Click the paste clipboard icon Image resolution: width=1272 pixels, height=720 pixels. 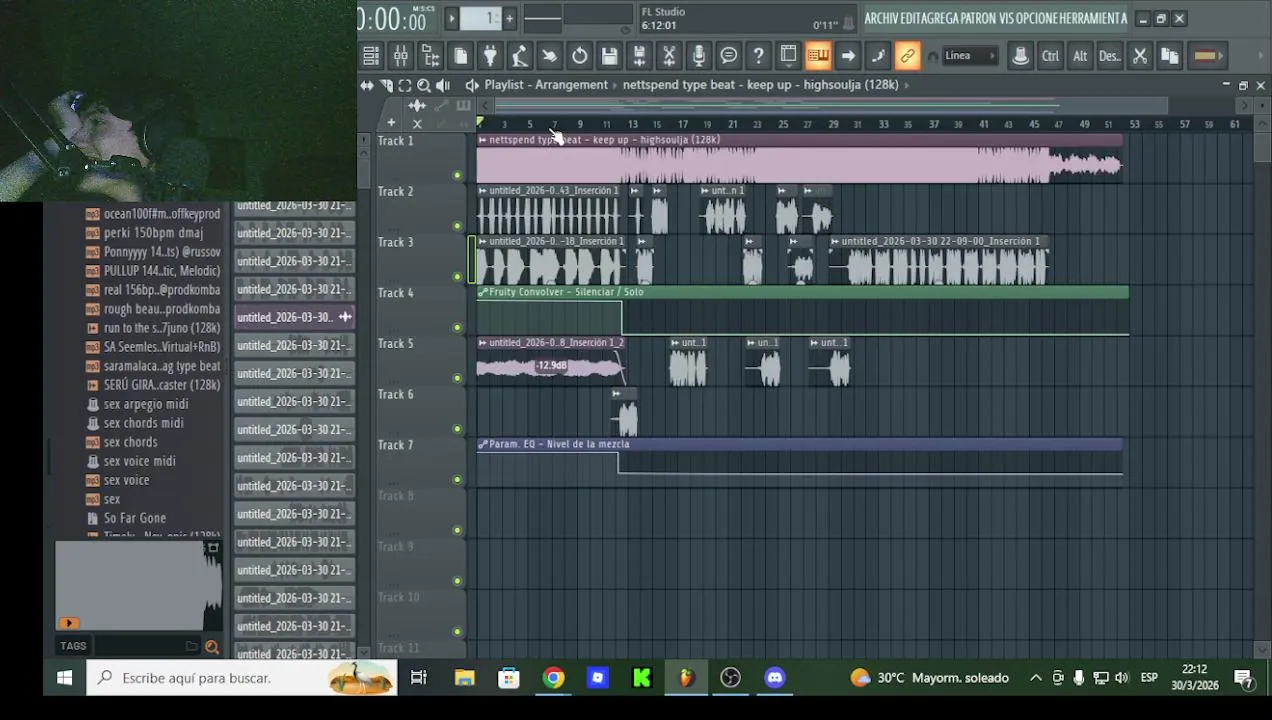[x=1170, y=56]
